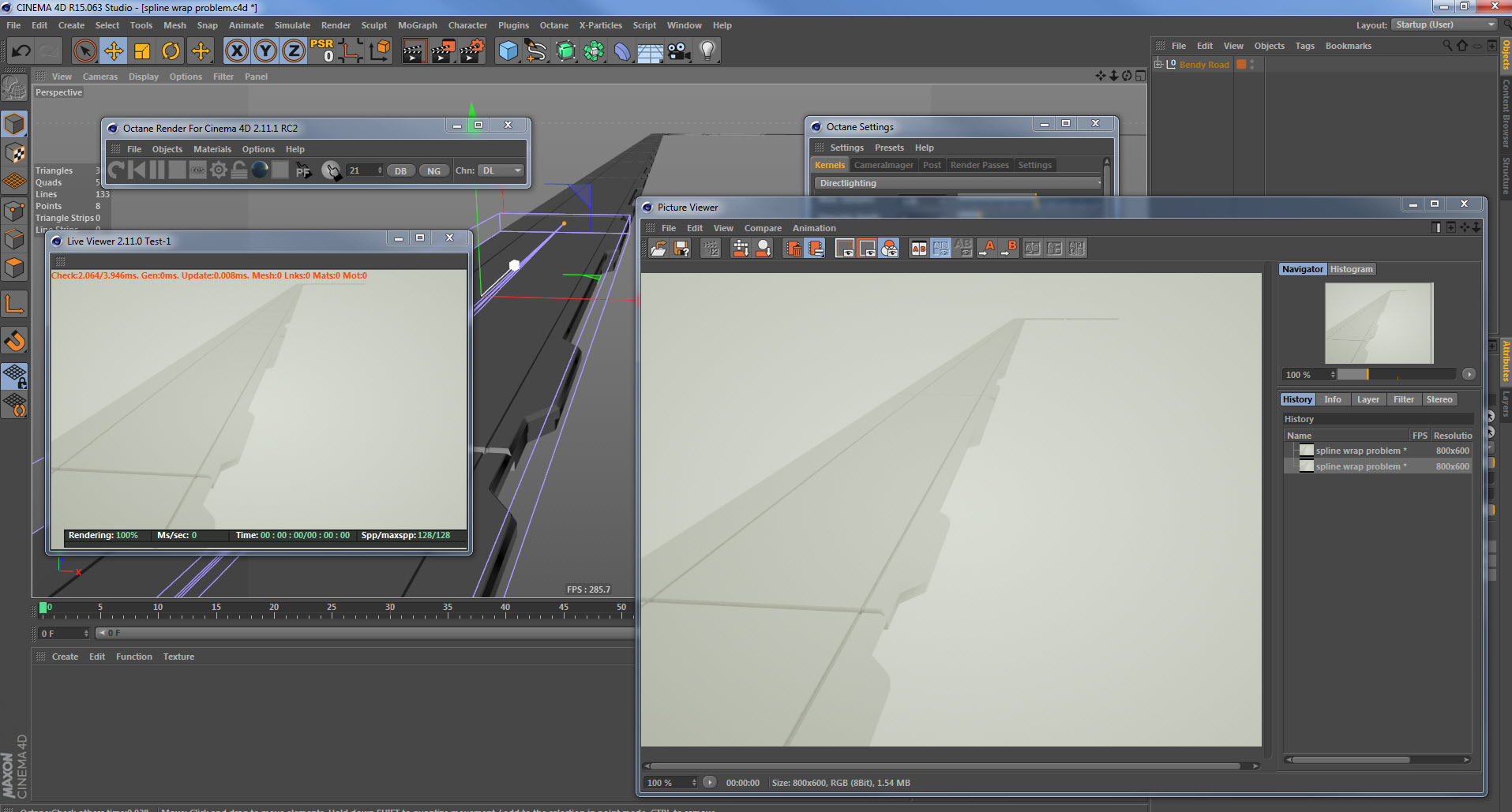Switch to Render Passes tab
This screenshot has width=1512, height=812.
979,165
